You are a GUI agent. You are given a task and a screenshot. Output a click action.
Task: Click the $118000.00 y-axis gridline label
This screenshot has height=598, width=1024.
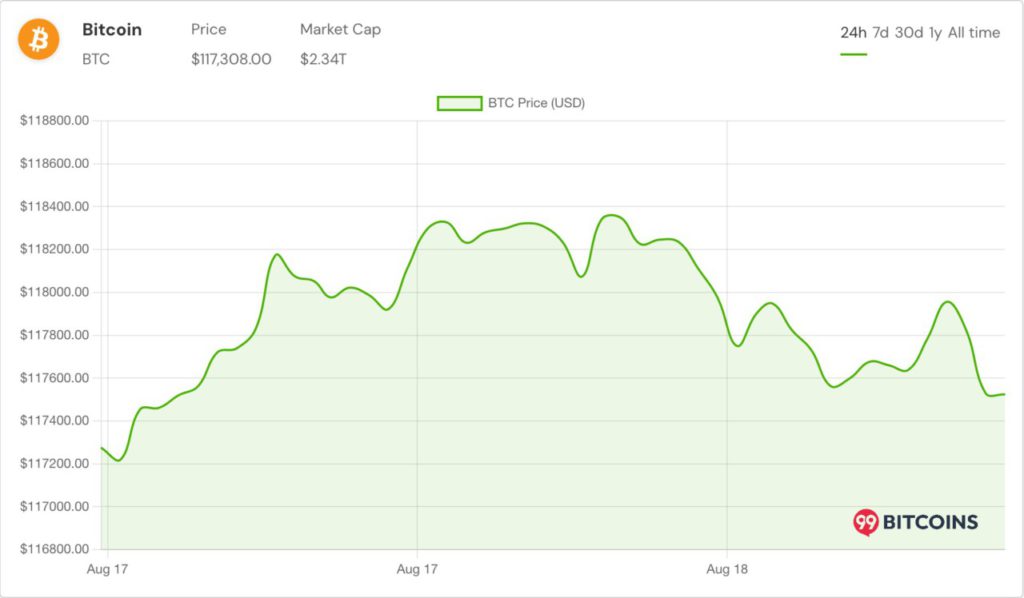(55, 292)
